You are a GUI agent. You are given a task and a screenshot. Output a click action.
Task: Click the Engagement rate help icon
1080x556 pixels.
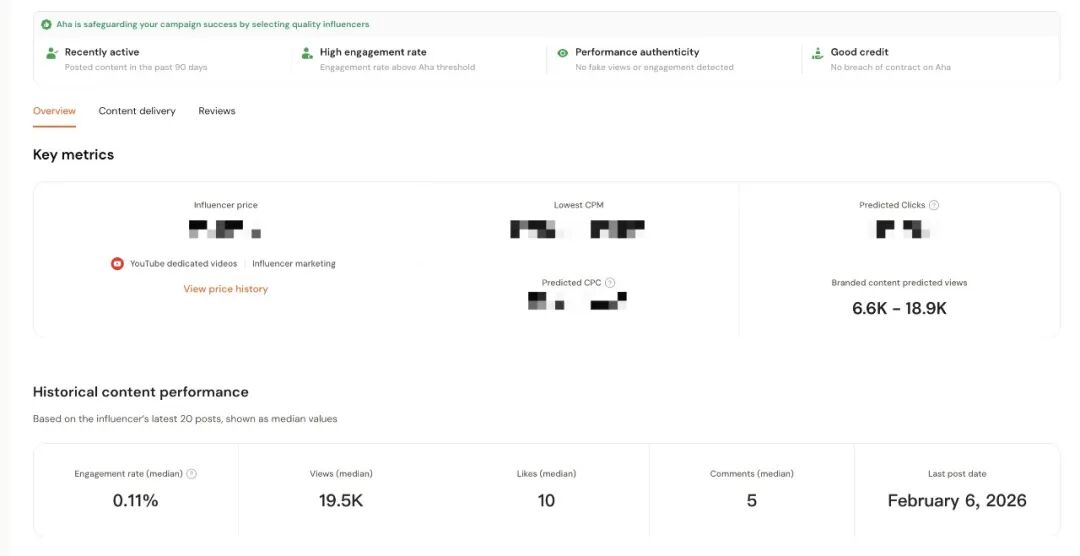pos(192,474)
